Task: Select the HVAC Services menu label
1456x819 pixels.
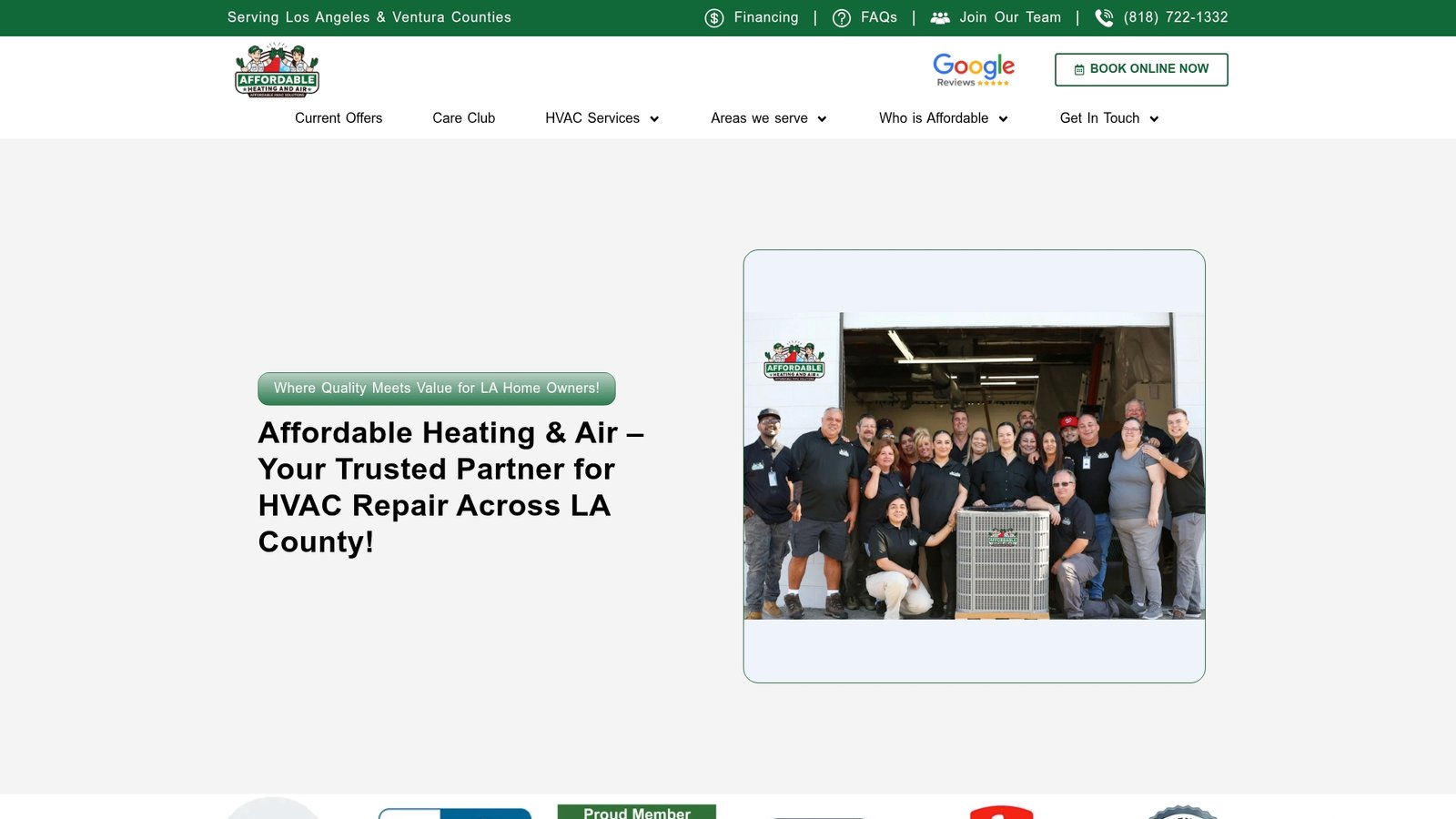Action: click(x=592, y=118)
